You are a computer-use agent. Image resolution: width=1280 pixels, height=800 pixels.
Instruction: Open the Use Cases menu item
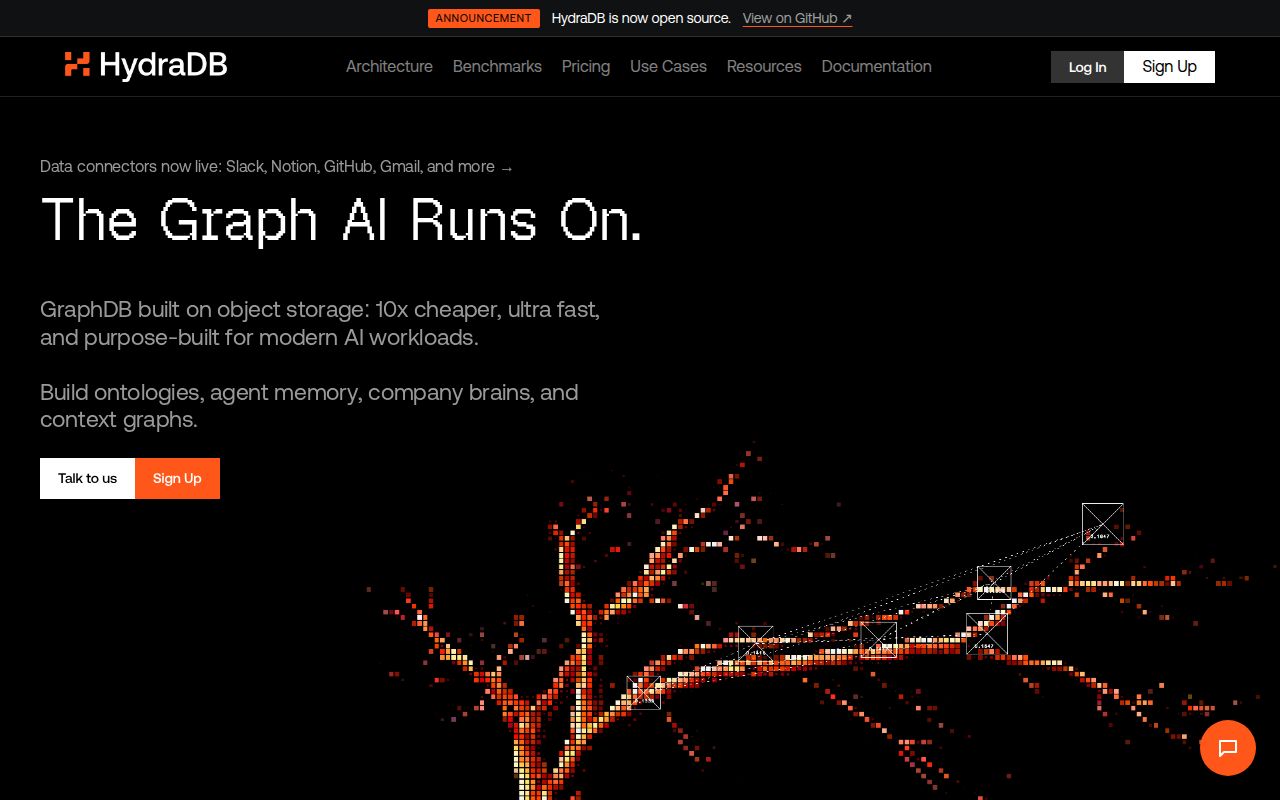point(668,66)
